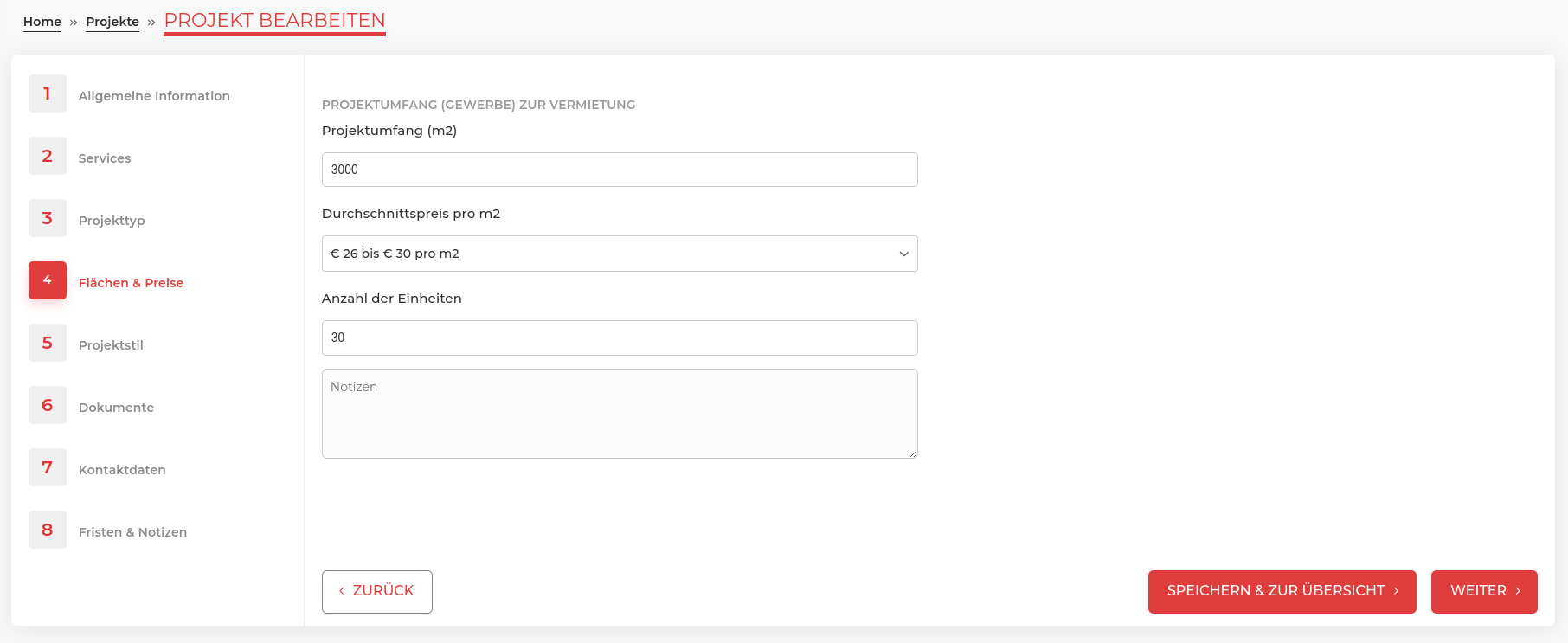Focus the Notizen text area
Screen dimensions: 1568x643
click(x=620, y=414)
